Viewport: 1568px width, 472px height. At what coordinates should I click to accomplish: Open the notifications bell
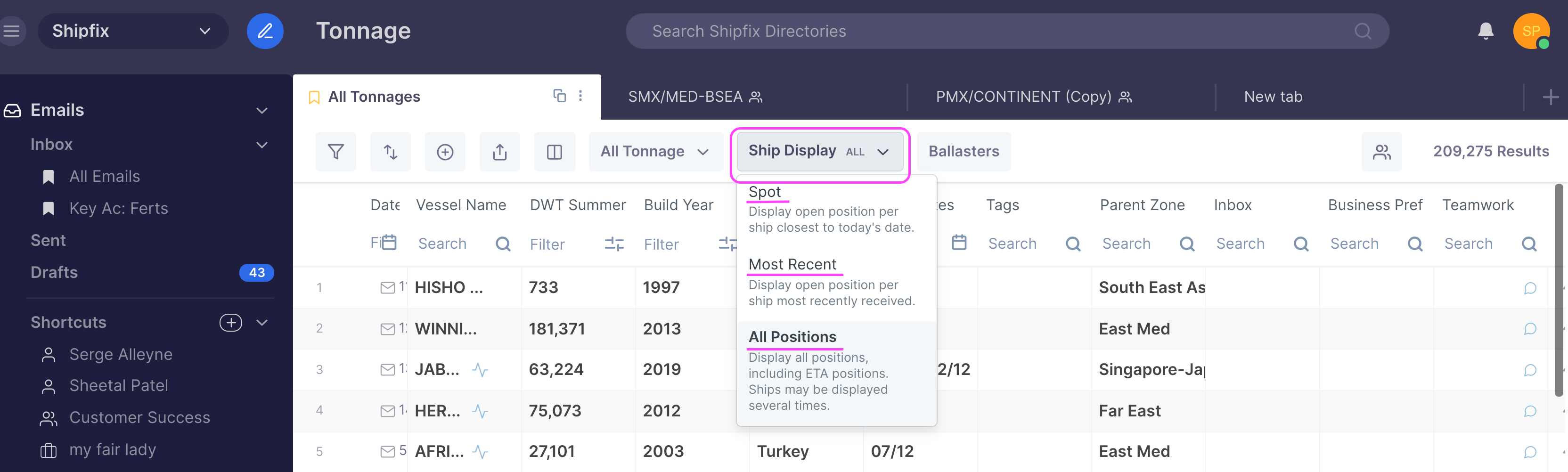1485,31
